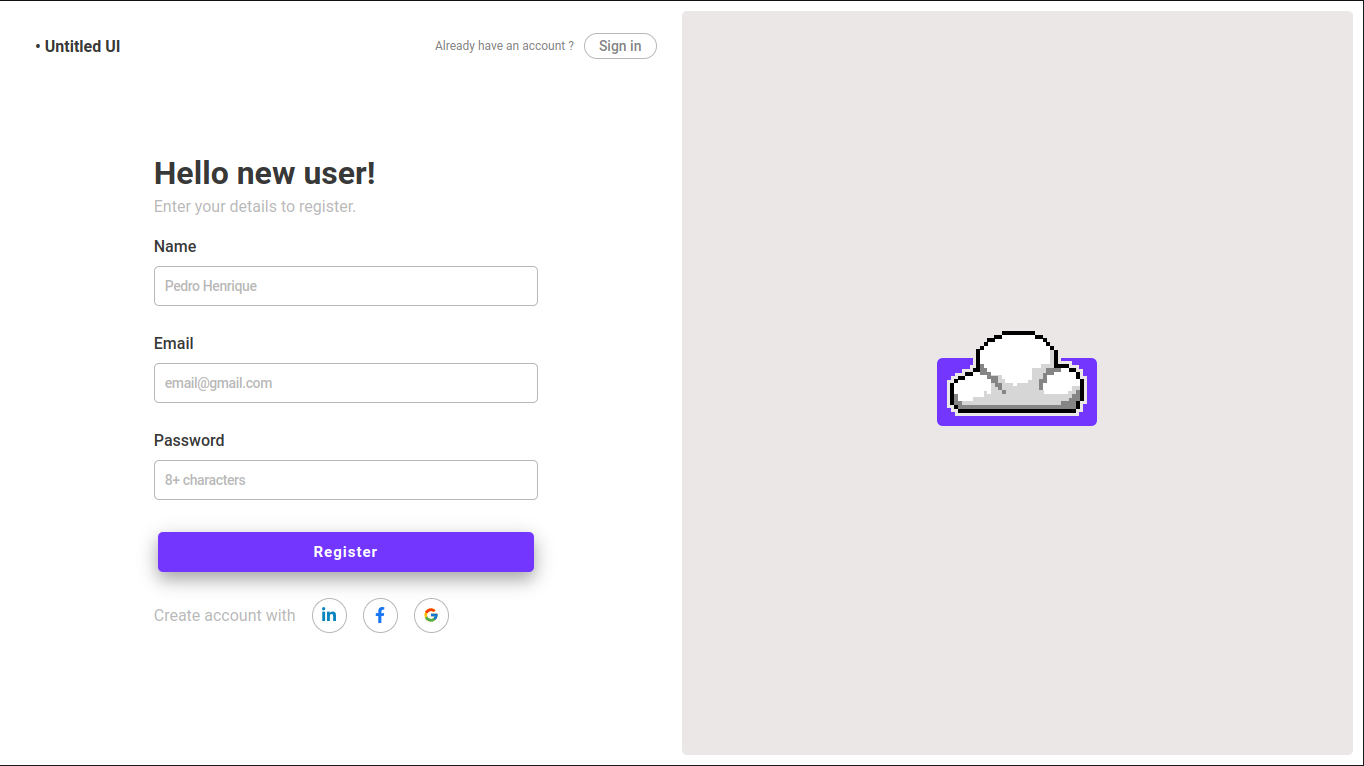Click the Untitled UI logo
The height and width of the screenshot is (766, 1364).
click(x=78, y=46)
